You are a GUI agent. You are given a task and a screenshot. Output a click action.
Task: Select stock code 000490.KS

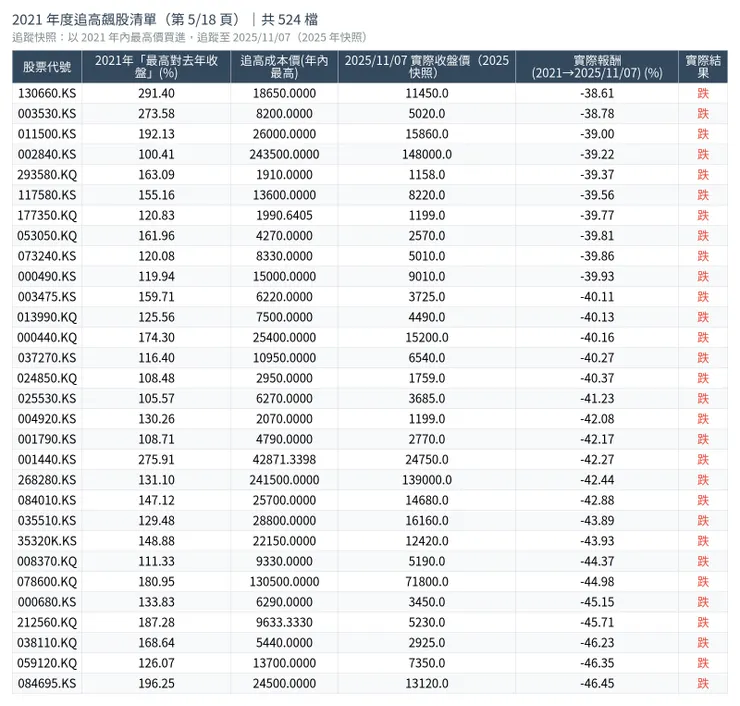pyautogui.click(x=47, y=277)
